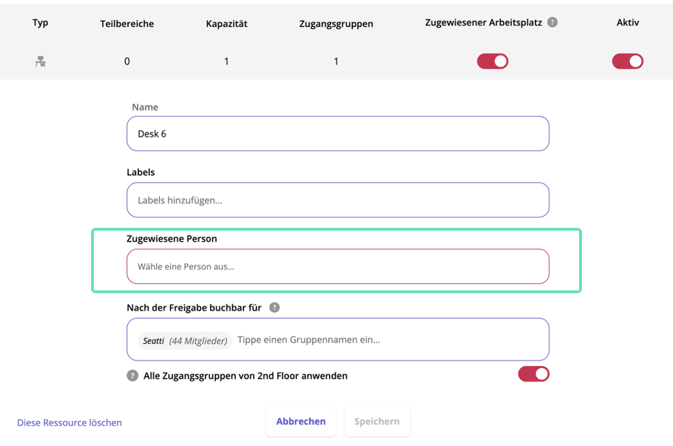Click the Name field containing Desk 6

337,134
